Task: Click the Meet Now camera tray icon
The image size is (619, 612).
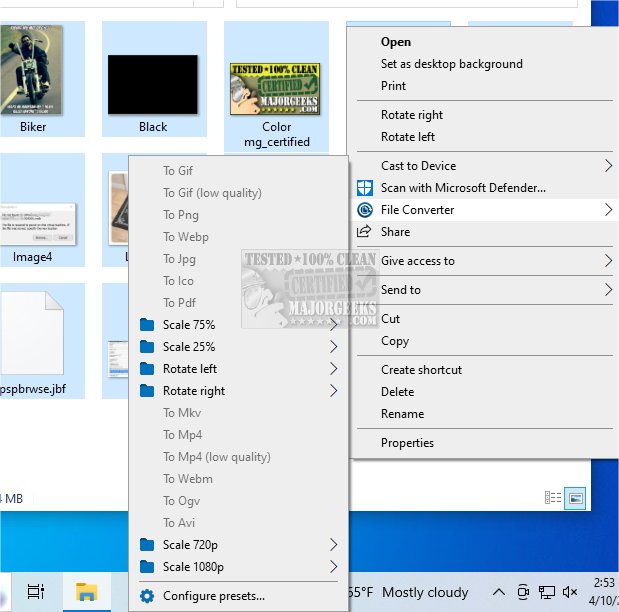Action: (x=523, y=592)
